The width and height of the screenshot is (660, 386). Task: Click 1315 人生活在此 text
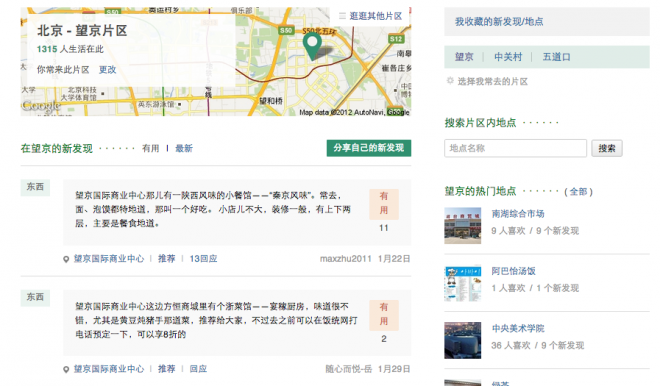70,49
